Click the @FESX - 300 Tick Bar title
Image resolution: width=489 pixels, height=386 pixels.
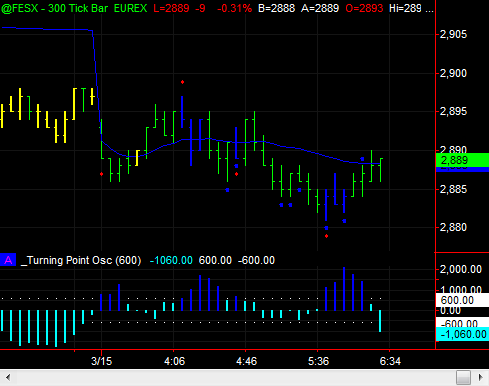click(x=55, y=8)
